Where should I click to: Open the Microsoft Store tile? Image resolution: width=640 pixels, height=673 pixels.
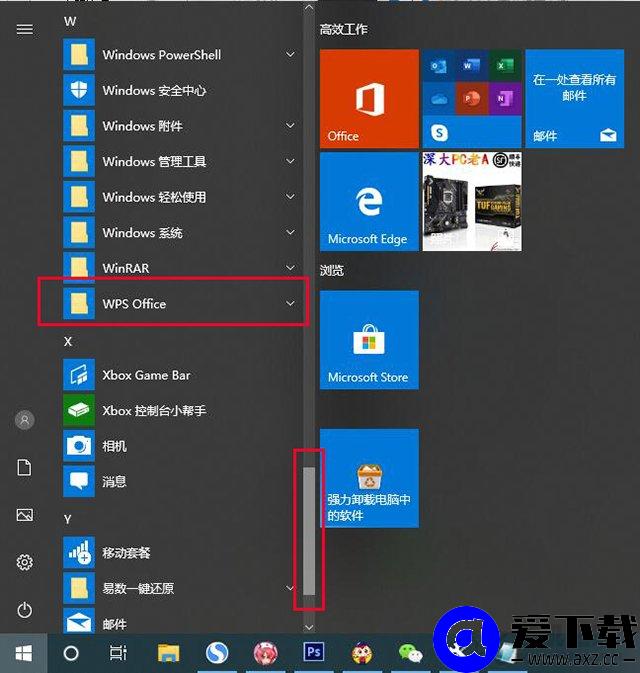(x=369, y=340)
